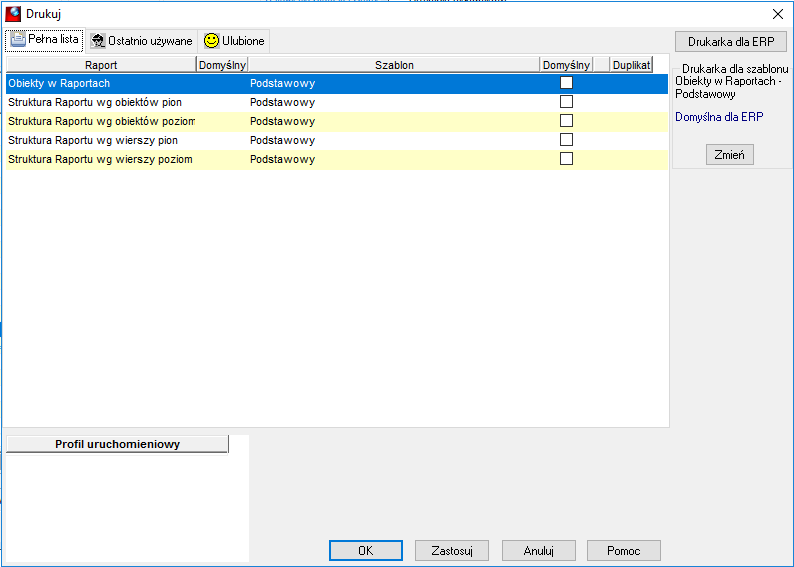The width and height of the screenshot is (794, 567).
Task: Click Domyślny header next to Raport column
Action: (222, 65)
